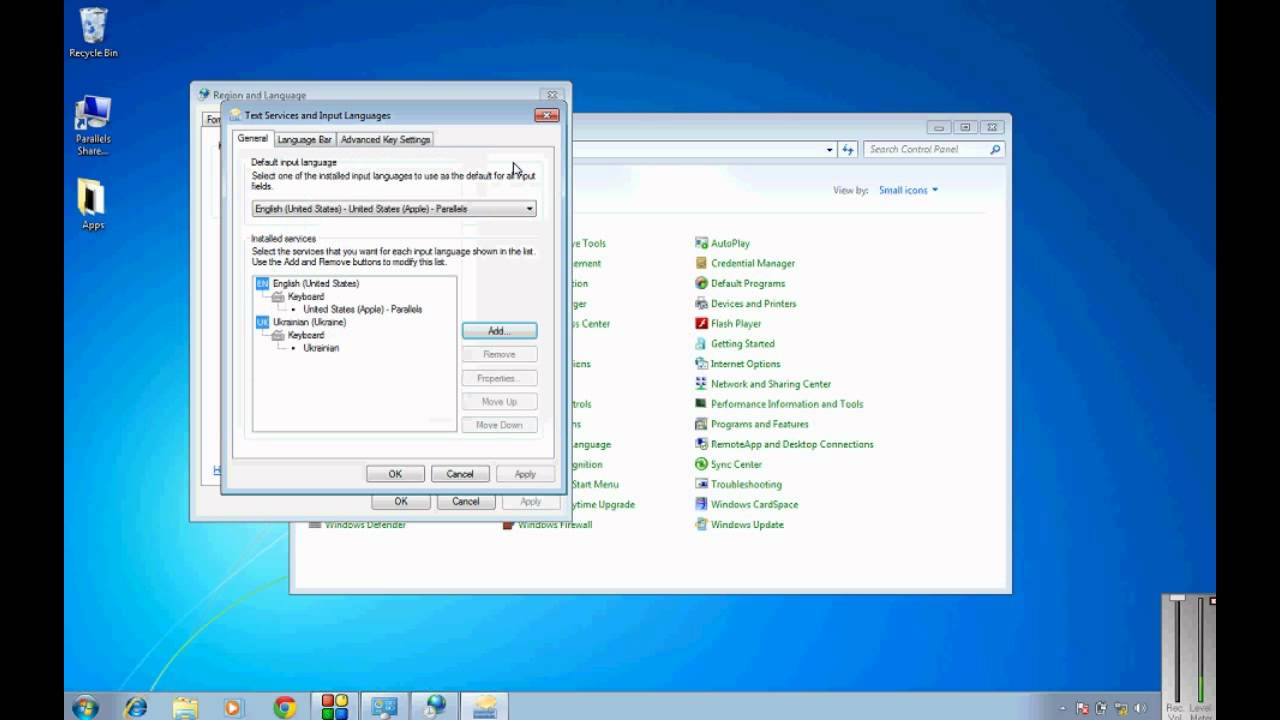Viewport: 1280px width, 720px height.
Task: Open the Performance Information and Tools link
Action: [787, 404]
